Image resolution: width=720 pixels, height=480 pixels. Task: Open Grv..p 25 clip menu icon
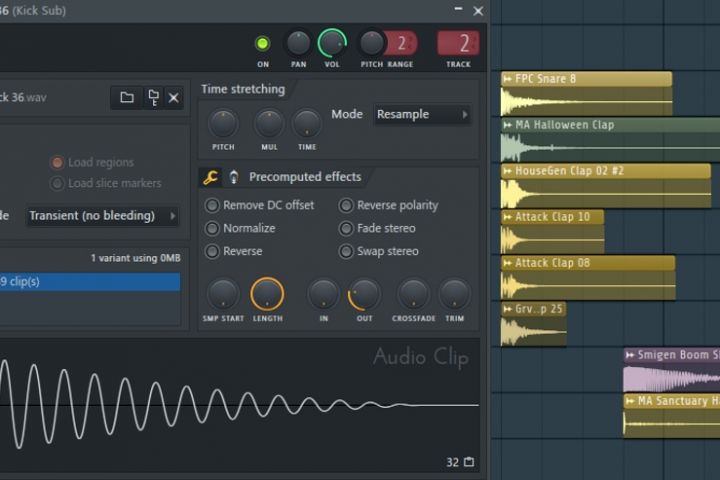507,309
